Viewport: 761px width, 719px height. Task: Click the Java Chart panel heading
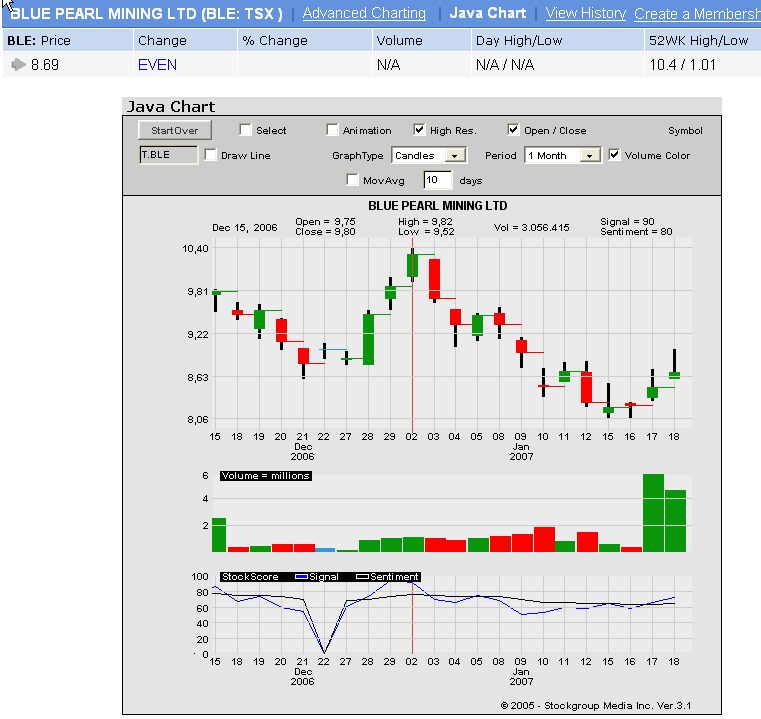(x=171, y=106)
